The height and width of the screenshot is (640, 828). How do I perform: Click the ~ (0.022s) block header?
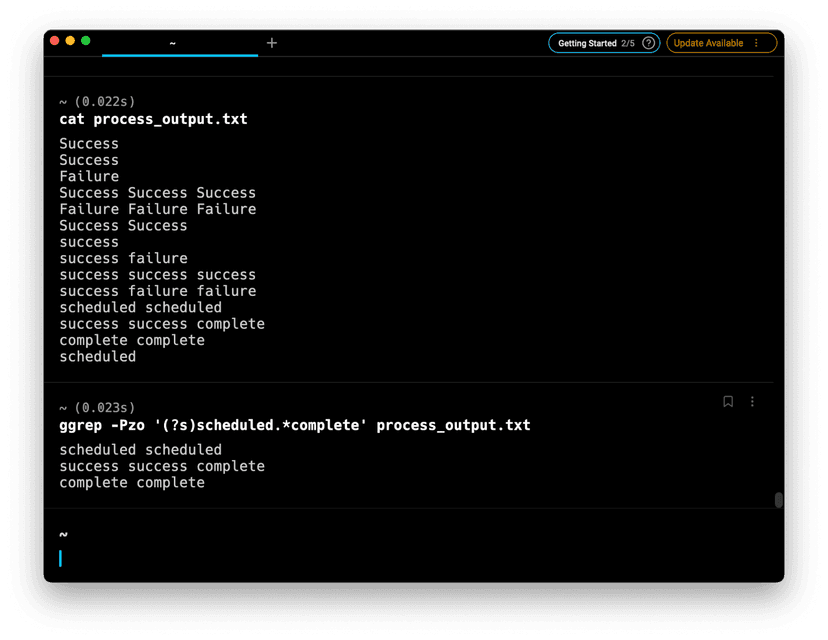[x=97, y=102]
